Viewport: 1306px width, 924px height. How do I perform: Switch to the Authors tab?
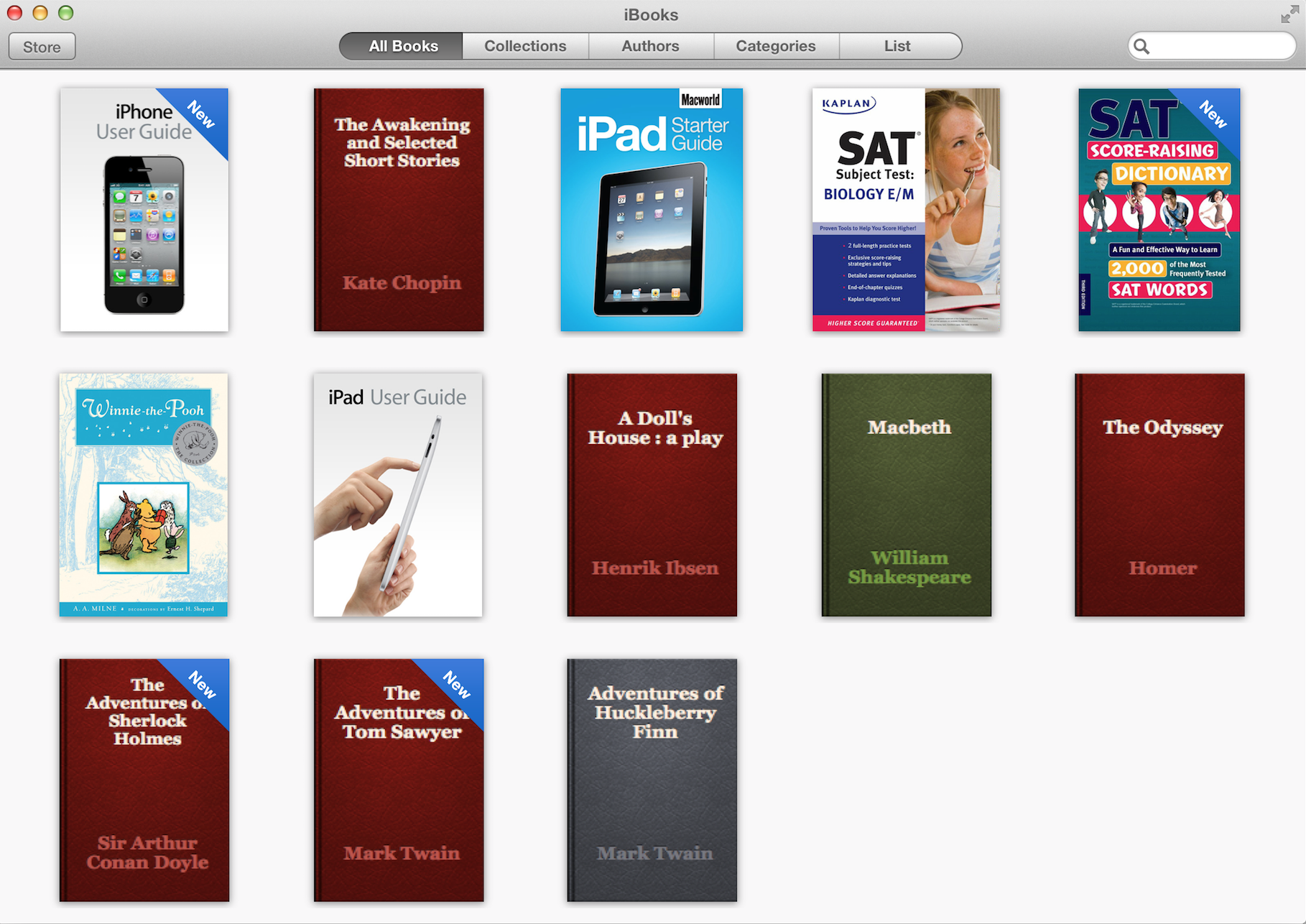[650, 46]
